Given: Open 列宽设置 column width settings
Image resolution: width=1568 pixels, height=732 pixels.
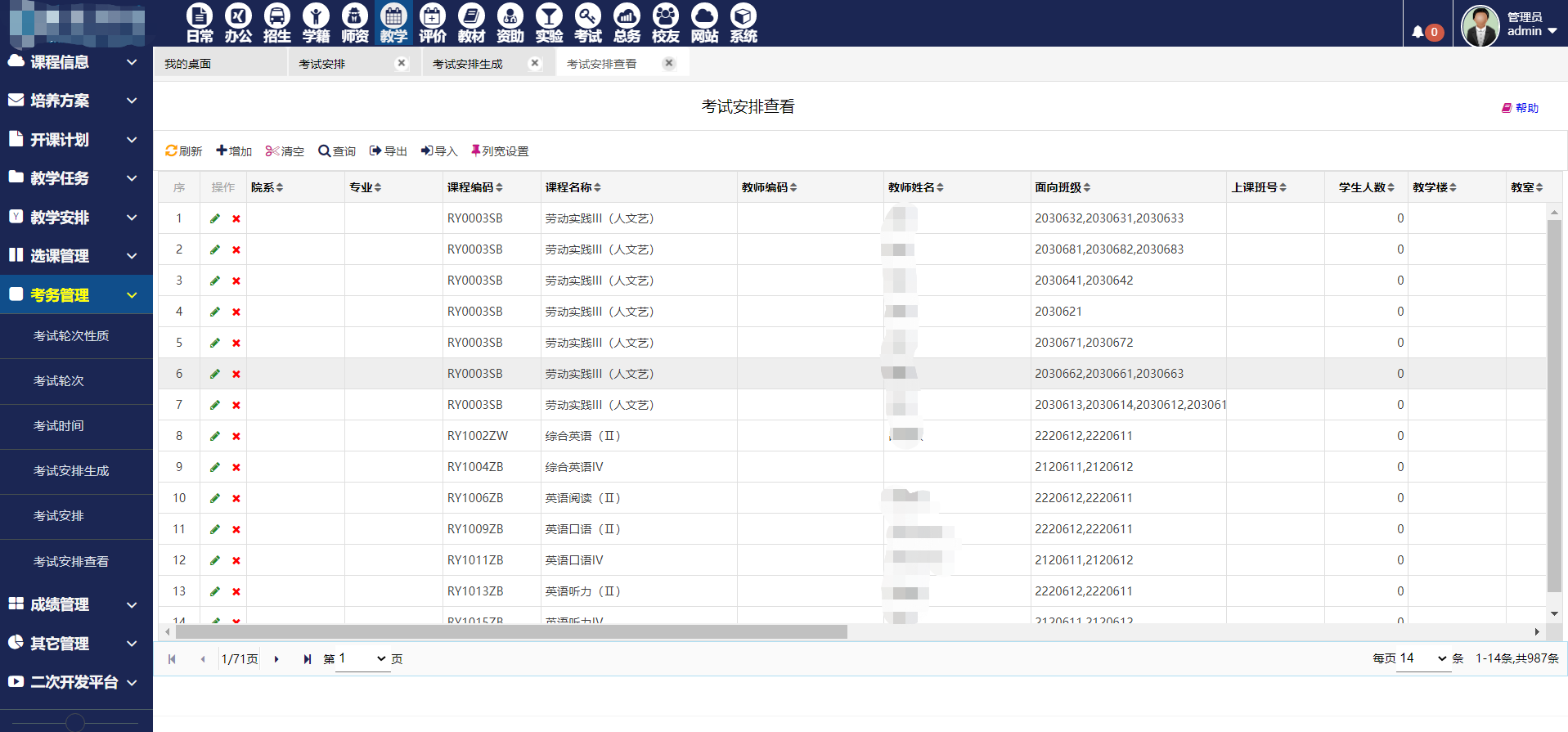Looking at the screenshot, I should coord(500,151).
